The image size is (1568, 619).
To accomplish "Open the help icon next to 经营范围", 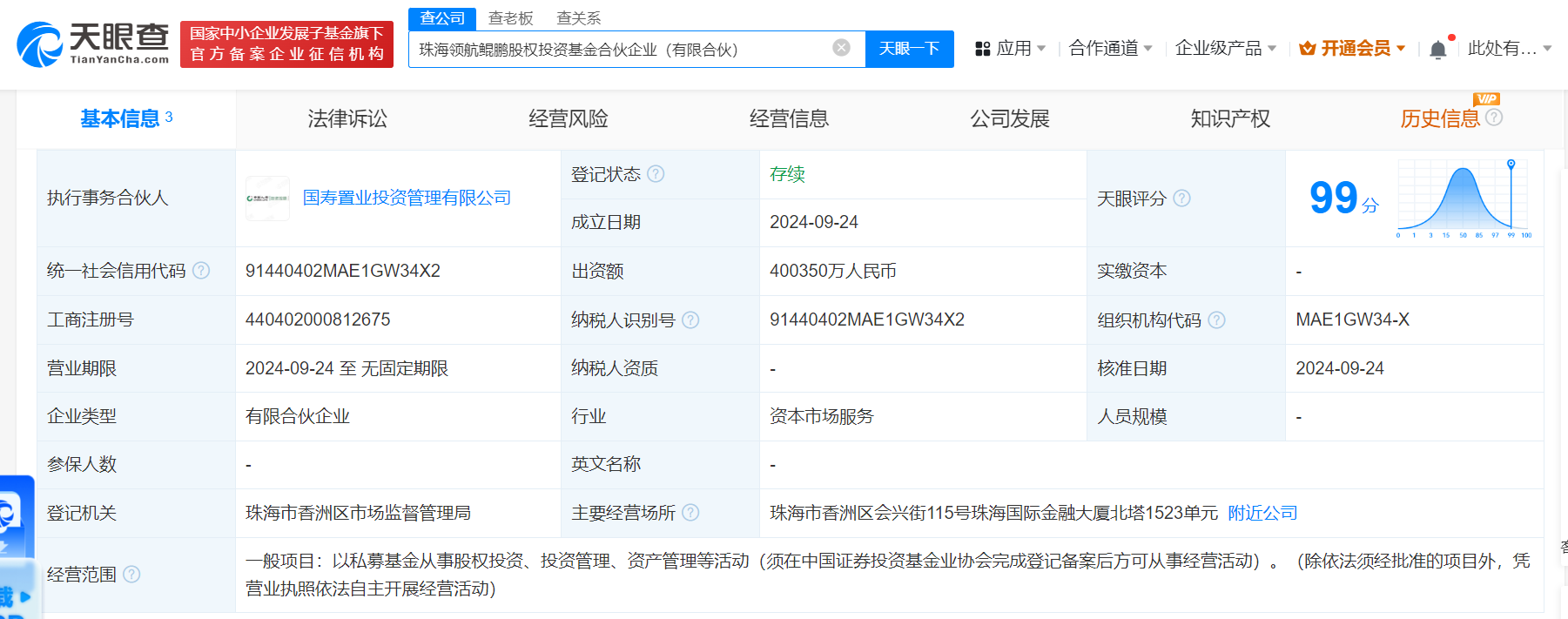I will (131, 575).
